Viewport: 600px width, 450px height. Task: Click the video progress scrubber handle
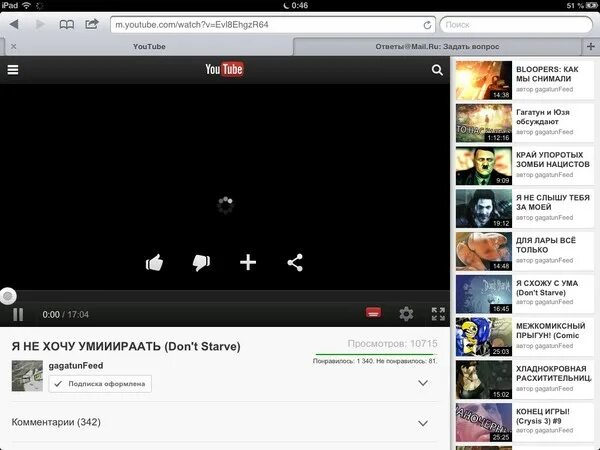point(8,296)
